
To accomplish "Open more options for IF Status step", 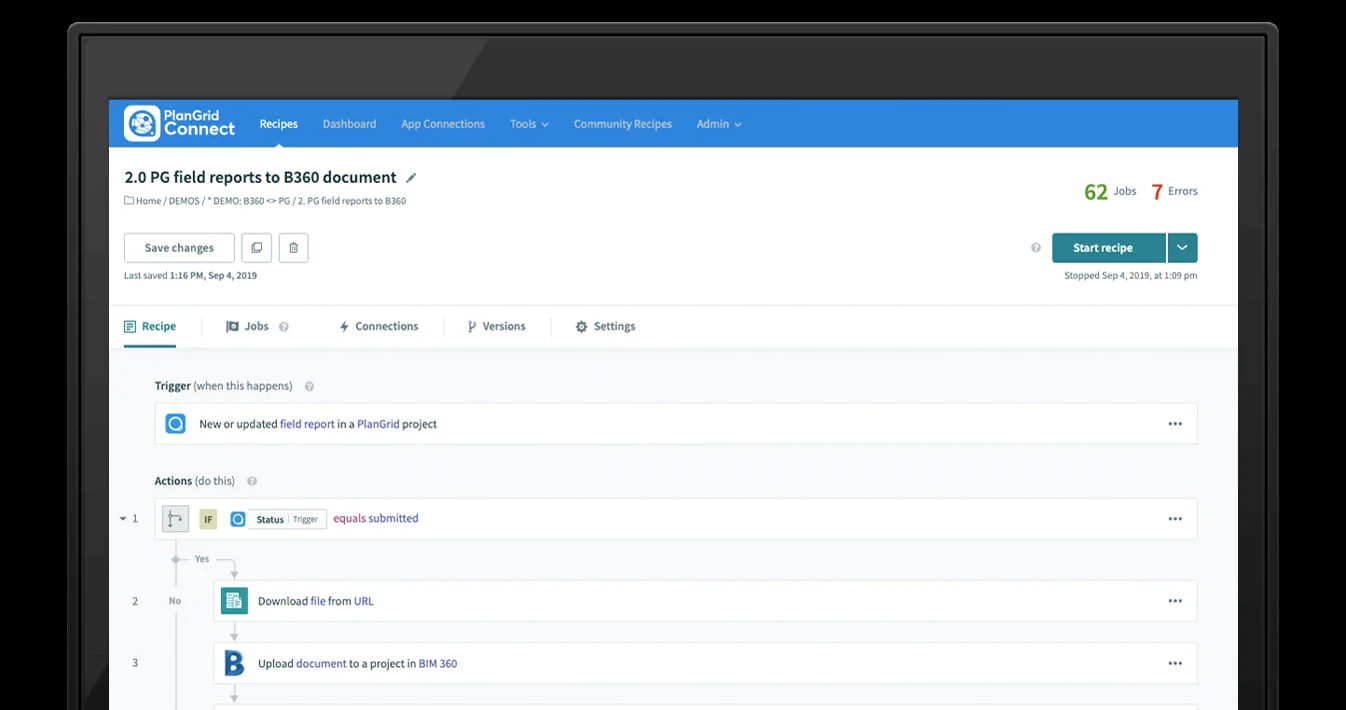I will 1175,519.
